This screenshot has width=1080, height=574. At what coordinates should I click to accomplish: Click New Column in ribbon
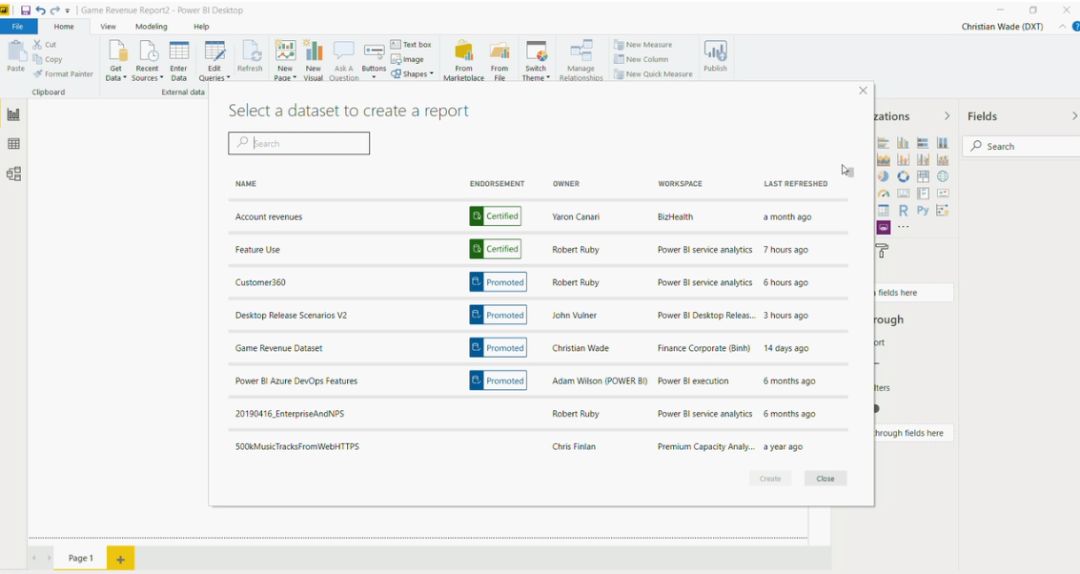point(641,59)
